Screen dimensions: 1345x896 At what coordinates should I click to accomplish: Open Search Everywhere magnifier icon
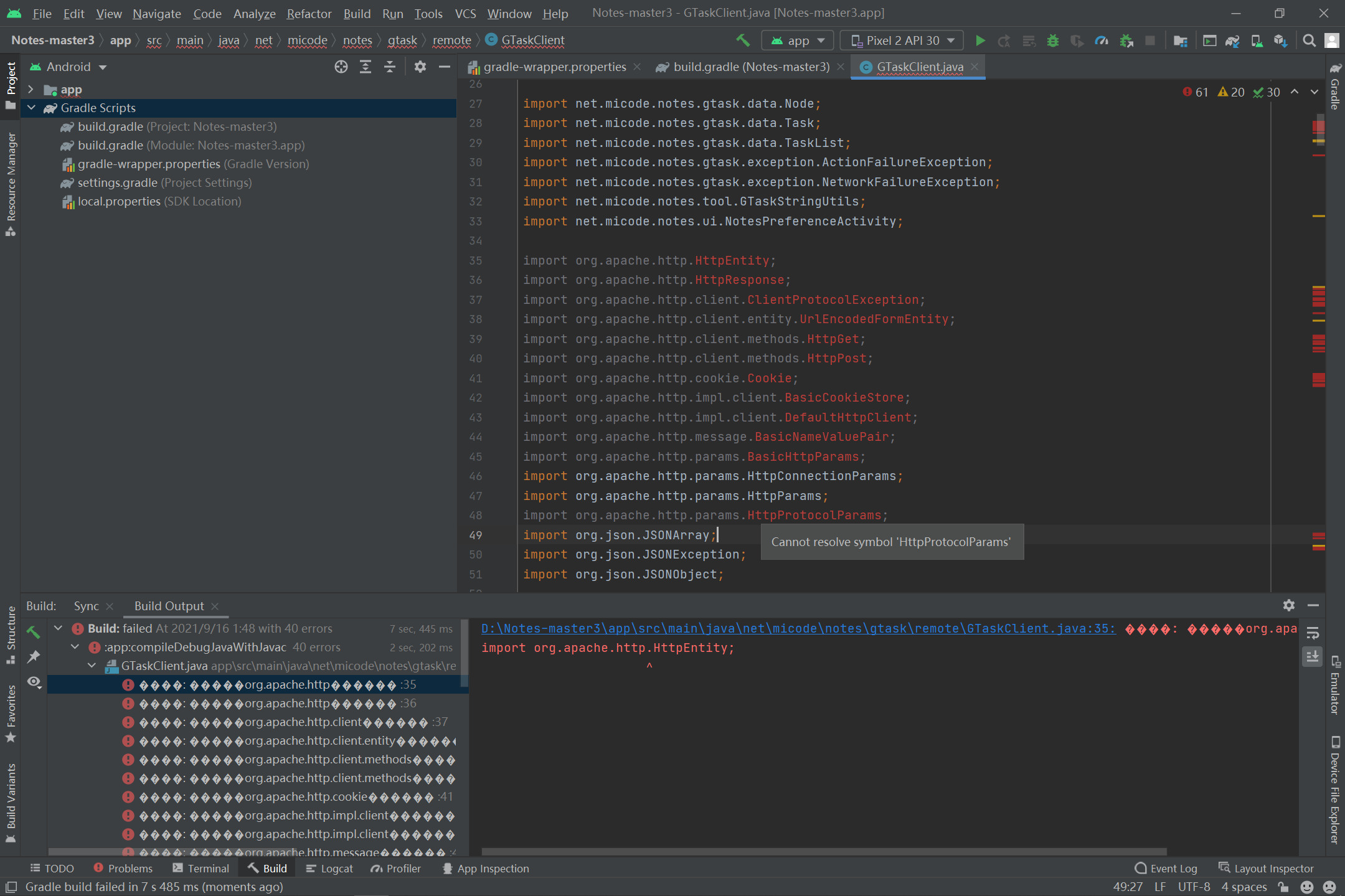1309,40
